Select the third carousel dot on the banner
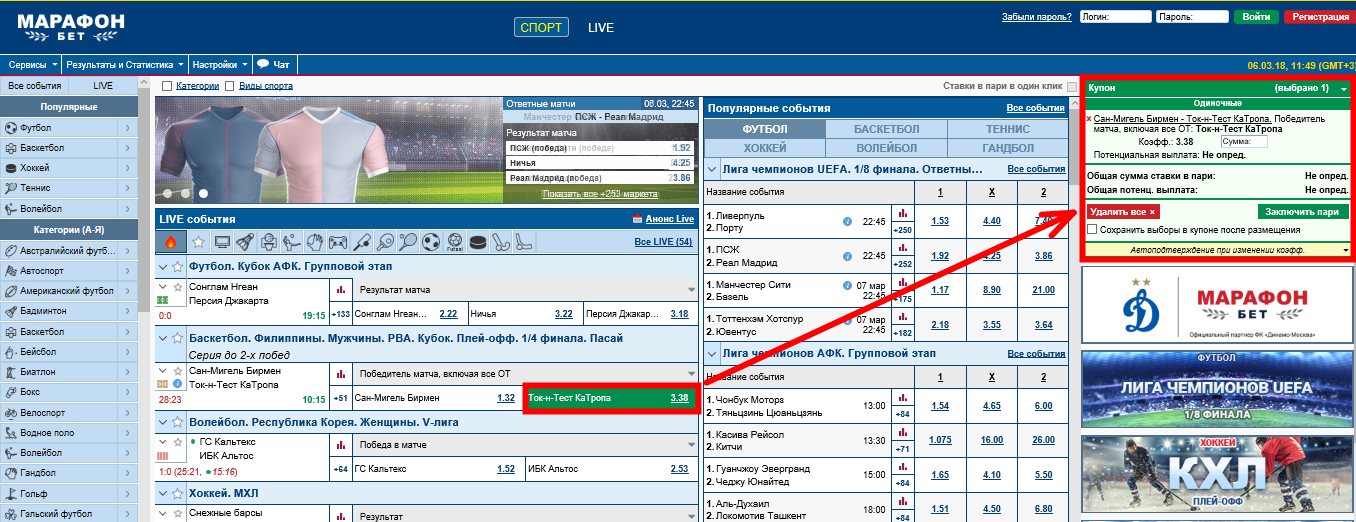This screenshot has height=522, width=1356. (203, 193)
